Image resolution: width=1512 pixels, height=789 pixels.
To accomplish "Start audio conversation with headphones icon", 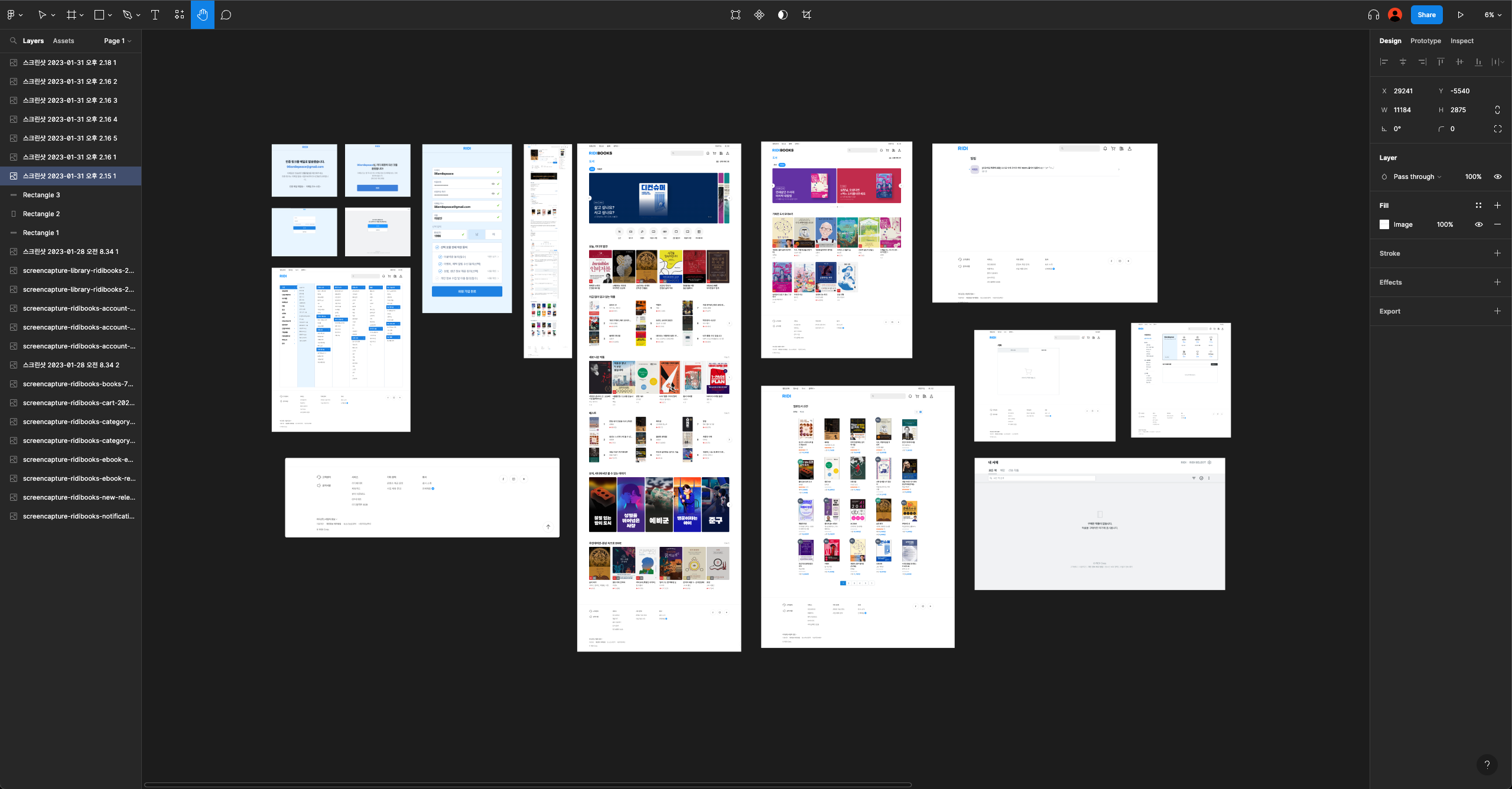I will coord(1374,15).
